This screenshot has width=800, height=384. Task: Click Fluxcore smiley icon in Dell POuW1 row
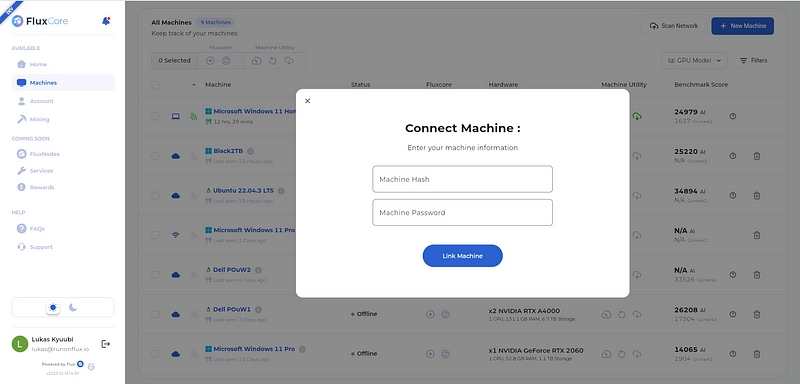tap(445, 314)
